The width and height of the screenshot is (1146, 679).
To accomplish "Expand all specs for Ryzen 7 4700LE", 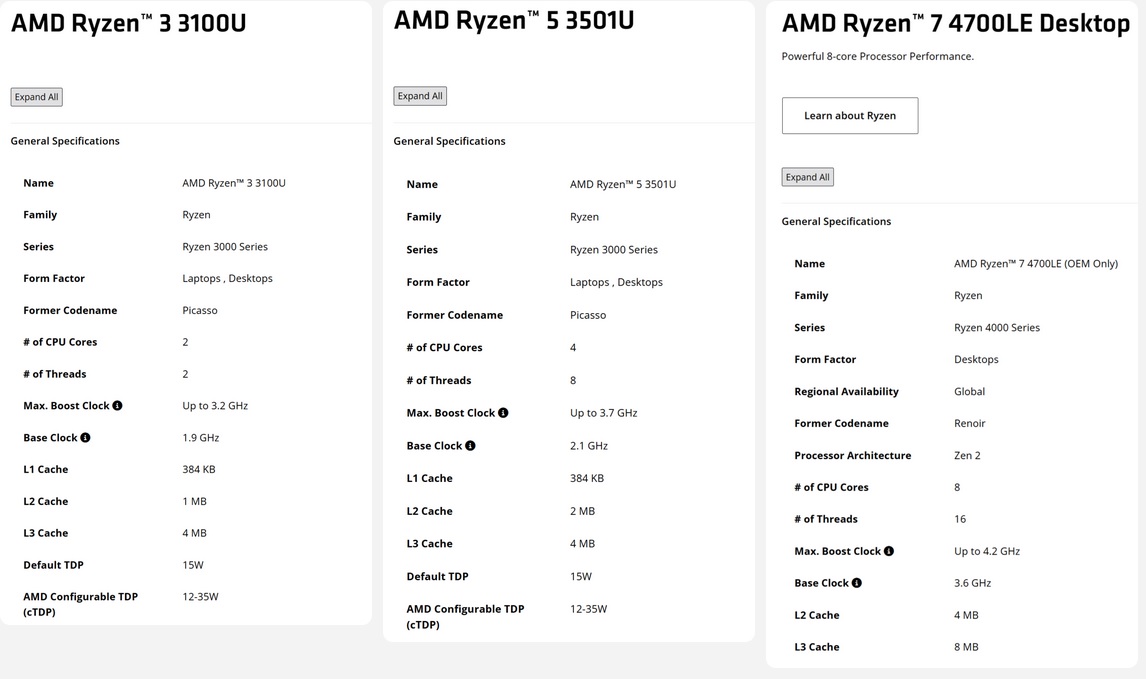I will [x=808, y=177].
